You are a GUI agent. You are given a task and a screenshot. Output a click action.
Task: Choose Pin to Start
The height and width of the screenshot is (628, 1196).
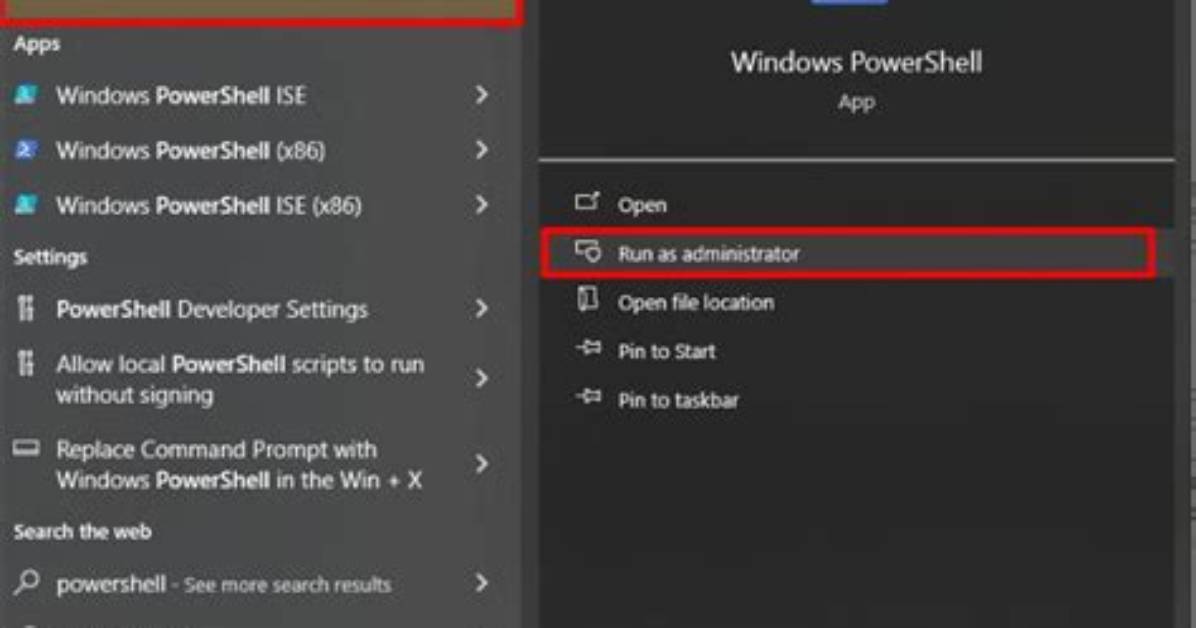point(857,351)
